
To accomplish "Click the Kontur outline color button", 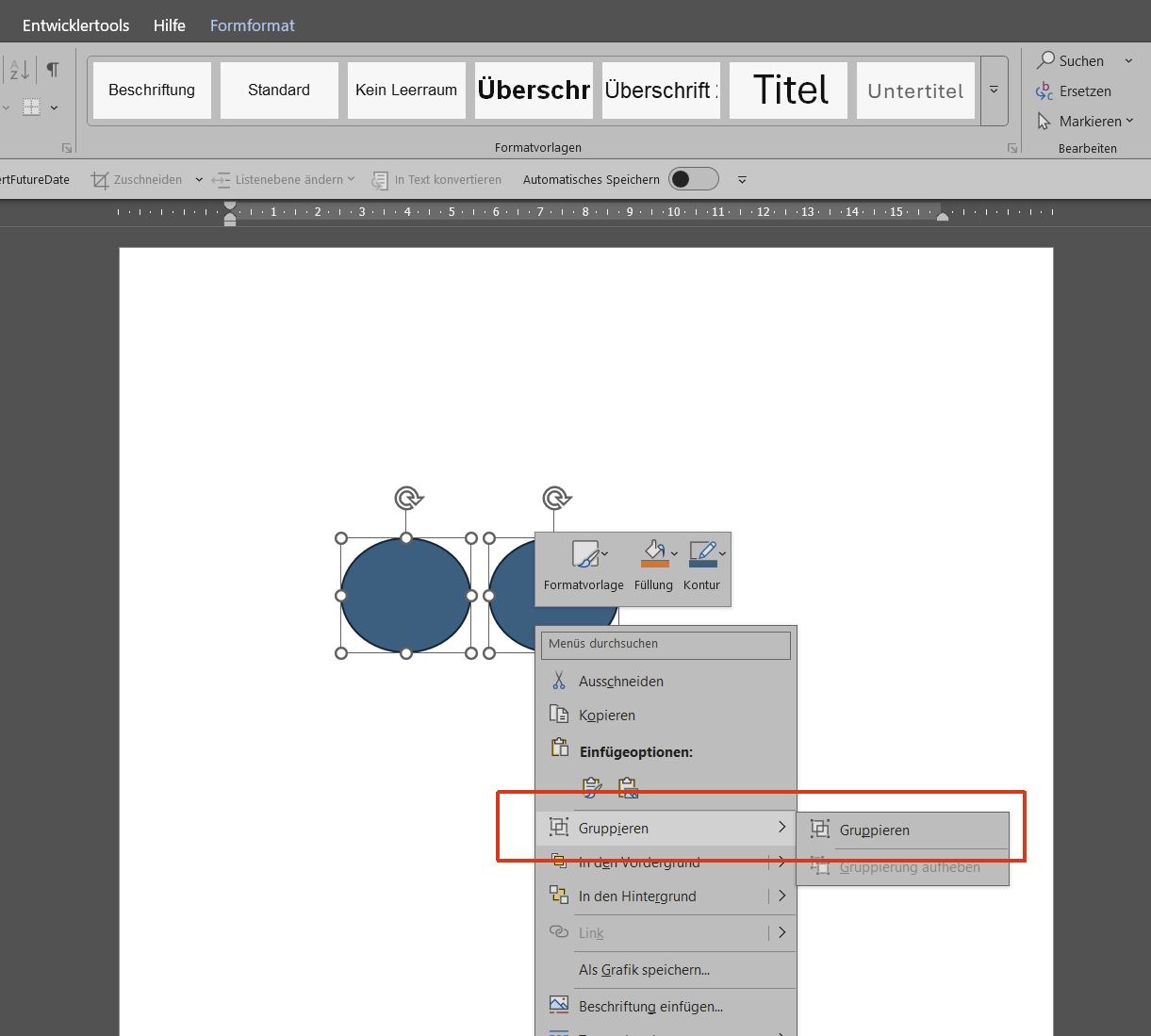I will 702,567.
